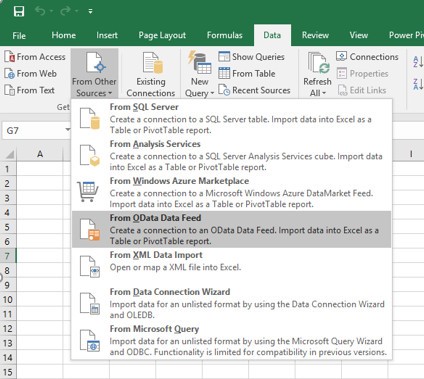This screenshot has width=424, height=379.
Task: Click the Properties button
Action: (x=362, y=74)
